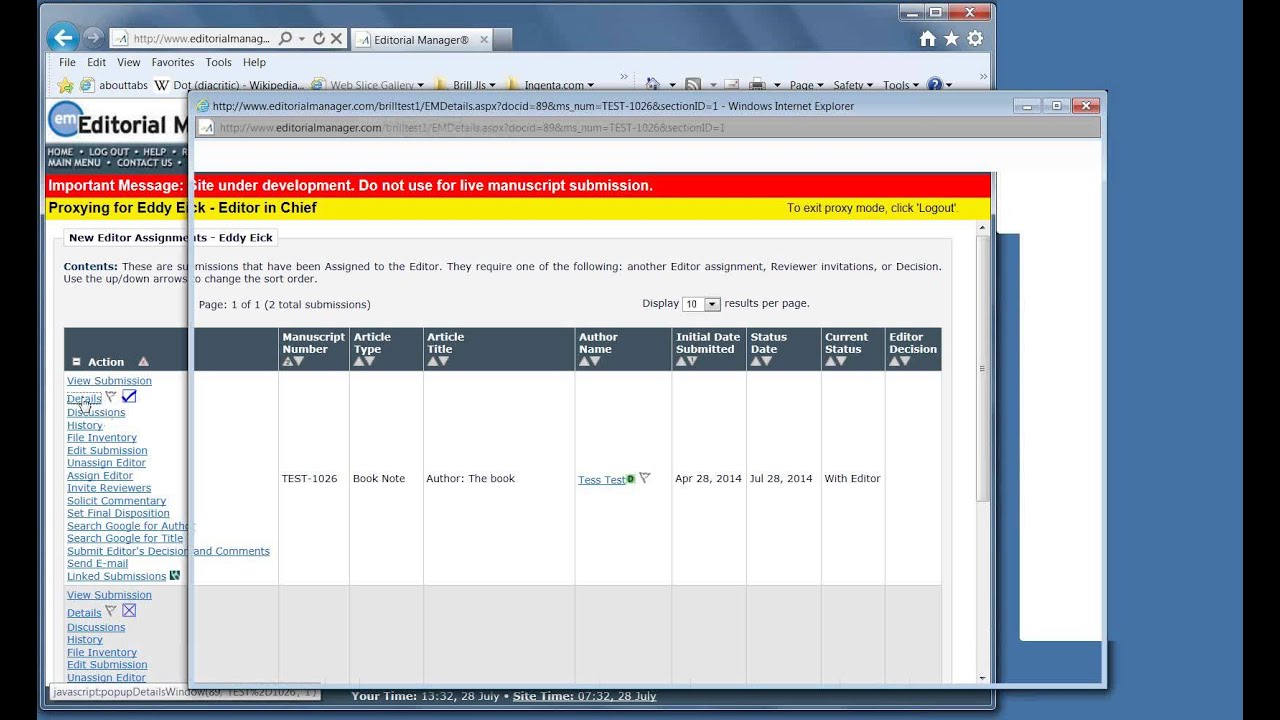Open the first row's Discussions link
Viewport: 1280px width, 720px height.
tap(96, 412)
